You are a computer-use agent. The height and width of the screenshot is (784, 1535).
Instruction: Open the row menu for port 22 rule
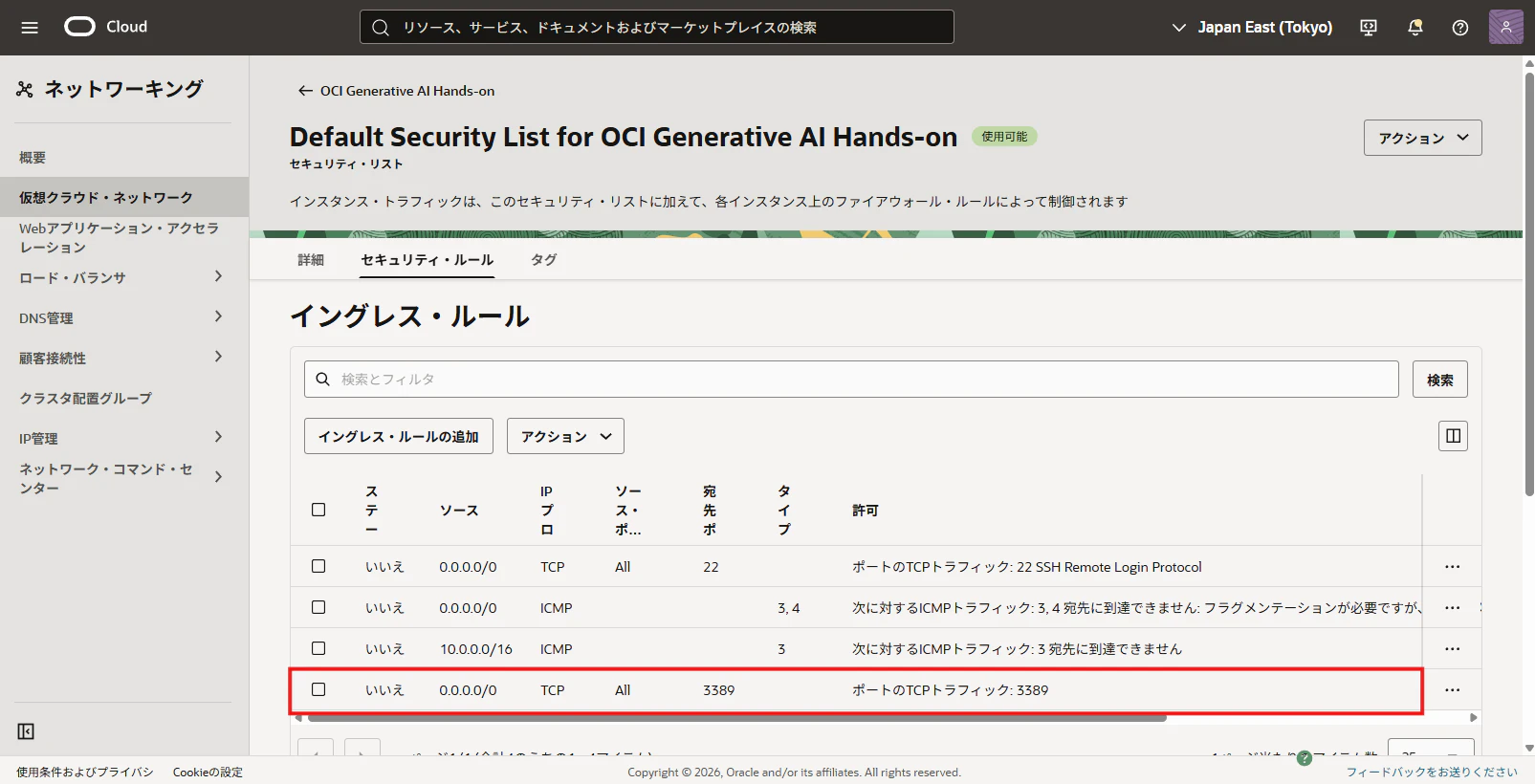pos(1452,567)
